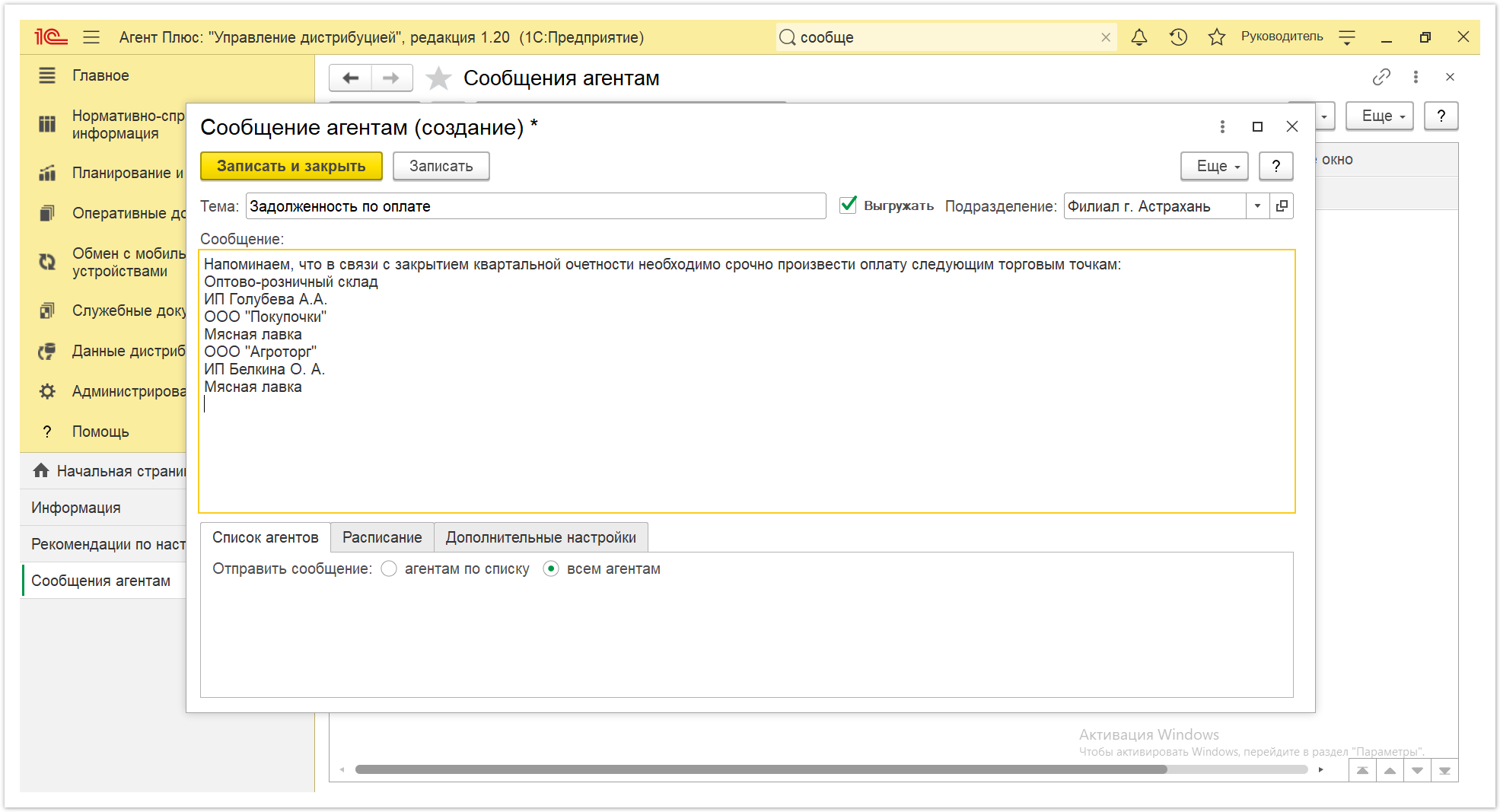Open three-dot menu of Сообщения агентам page
1500x812 pixels.
point(1416,77)
